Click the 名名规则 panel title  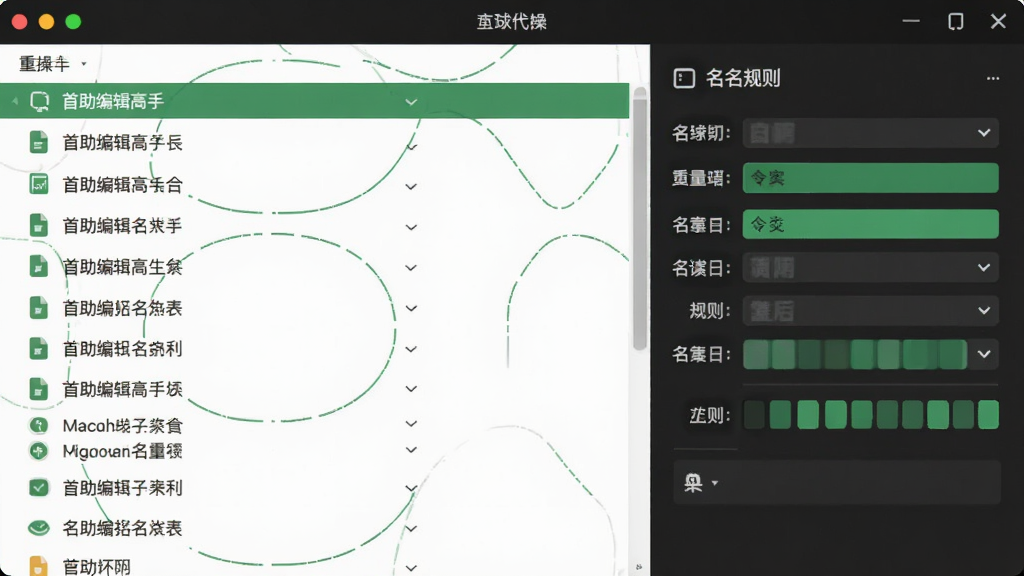(x=743, y=78)
